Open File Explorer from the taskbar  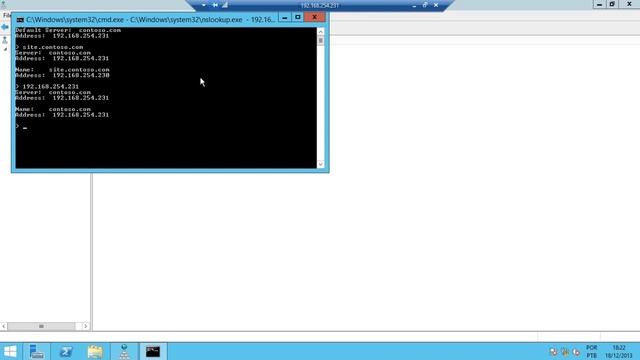point(95,351)
